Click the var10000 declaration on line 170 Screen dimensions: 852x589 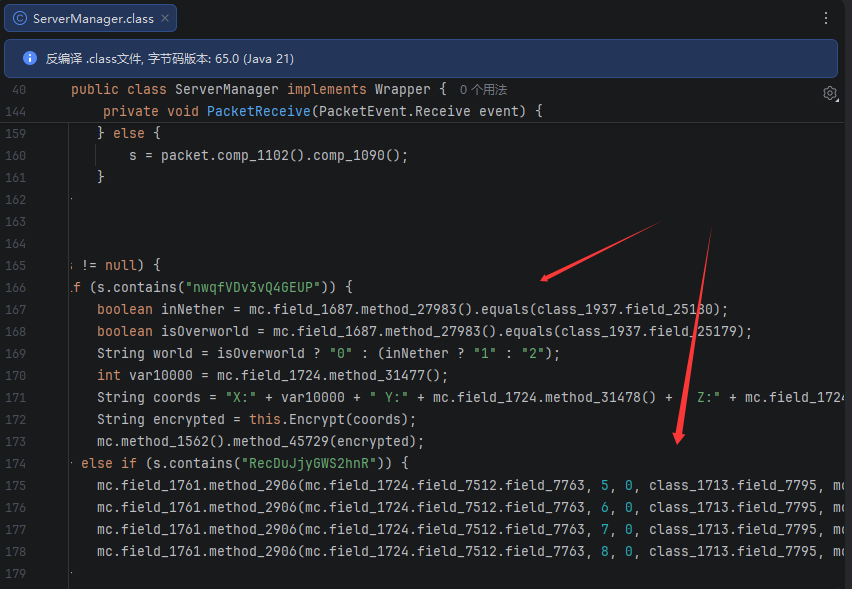(161, 375)
